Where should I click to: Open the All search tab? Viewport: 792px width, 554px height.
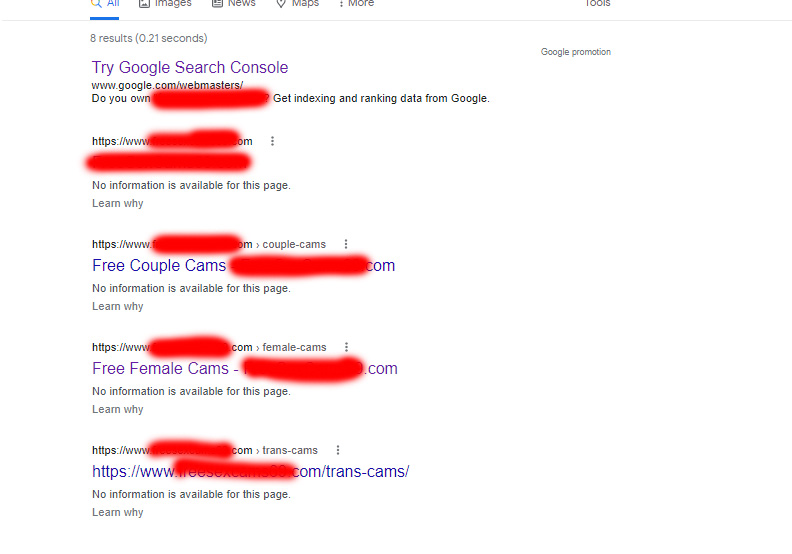(105, 4)
